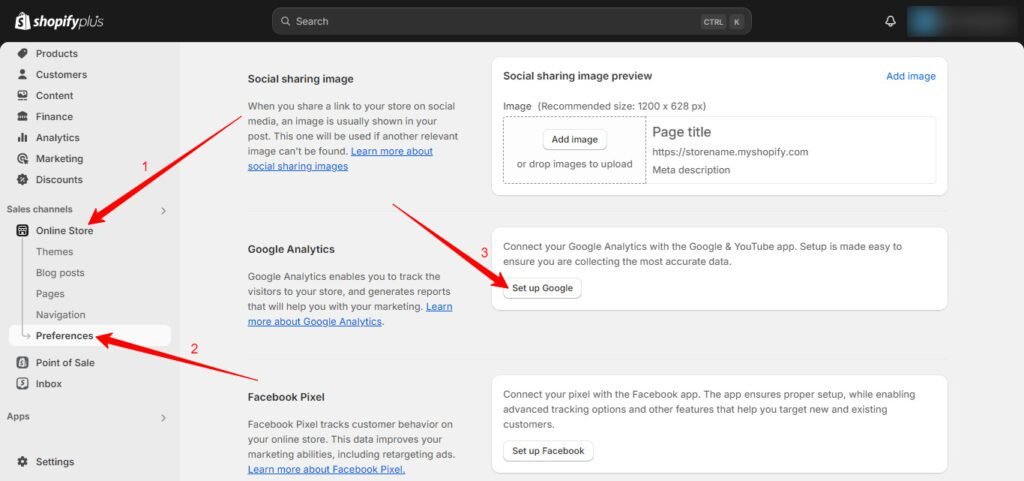Viewport: 1024px width, 481px height.
Task: Click Add image button in dropzone
Action: click(574, 140)
